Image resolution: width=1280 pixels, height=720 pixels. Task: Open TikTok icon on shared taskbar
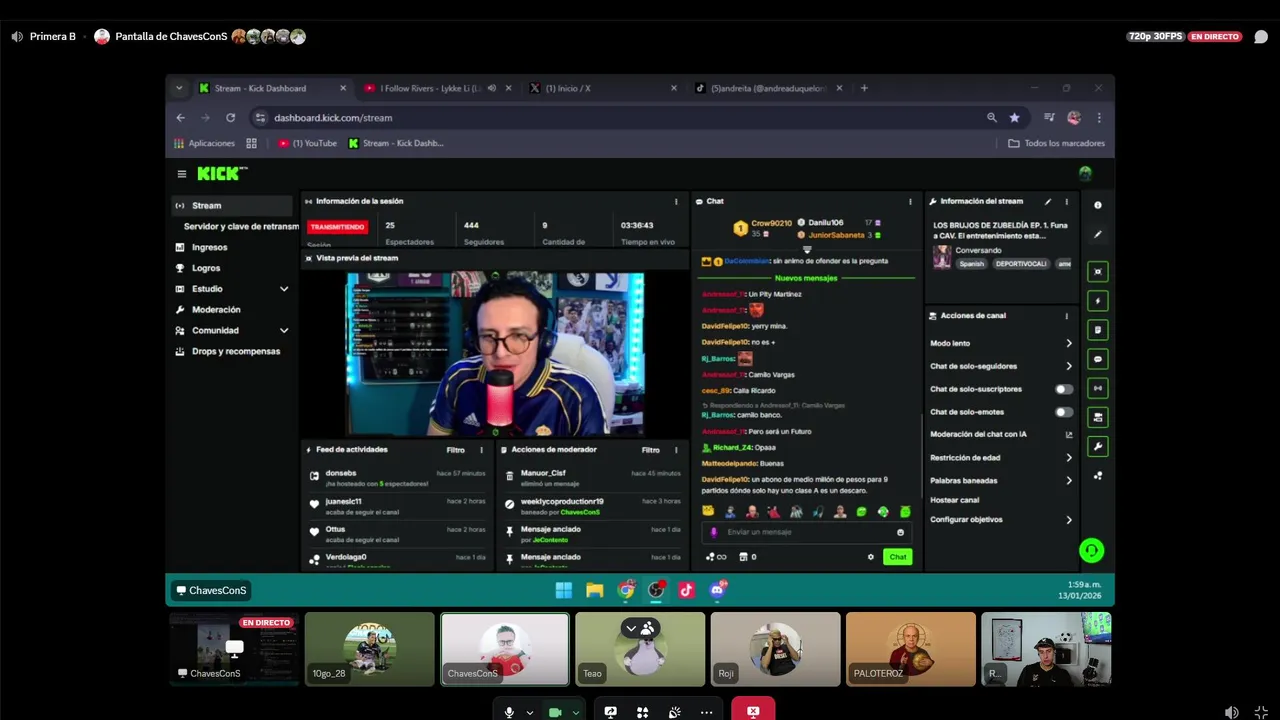coord(686,590)
